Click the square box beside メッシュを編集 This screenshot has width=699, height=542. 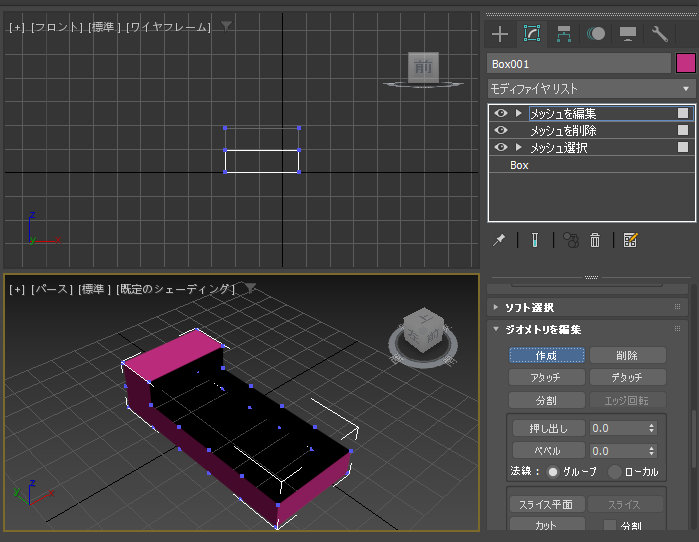click(x=683, y=113)
